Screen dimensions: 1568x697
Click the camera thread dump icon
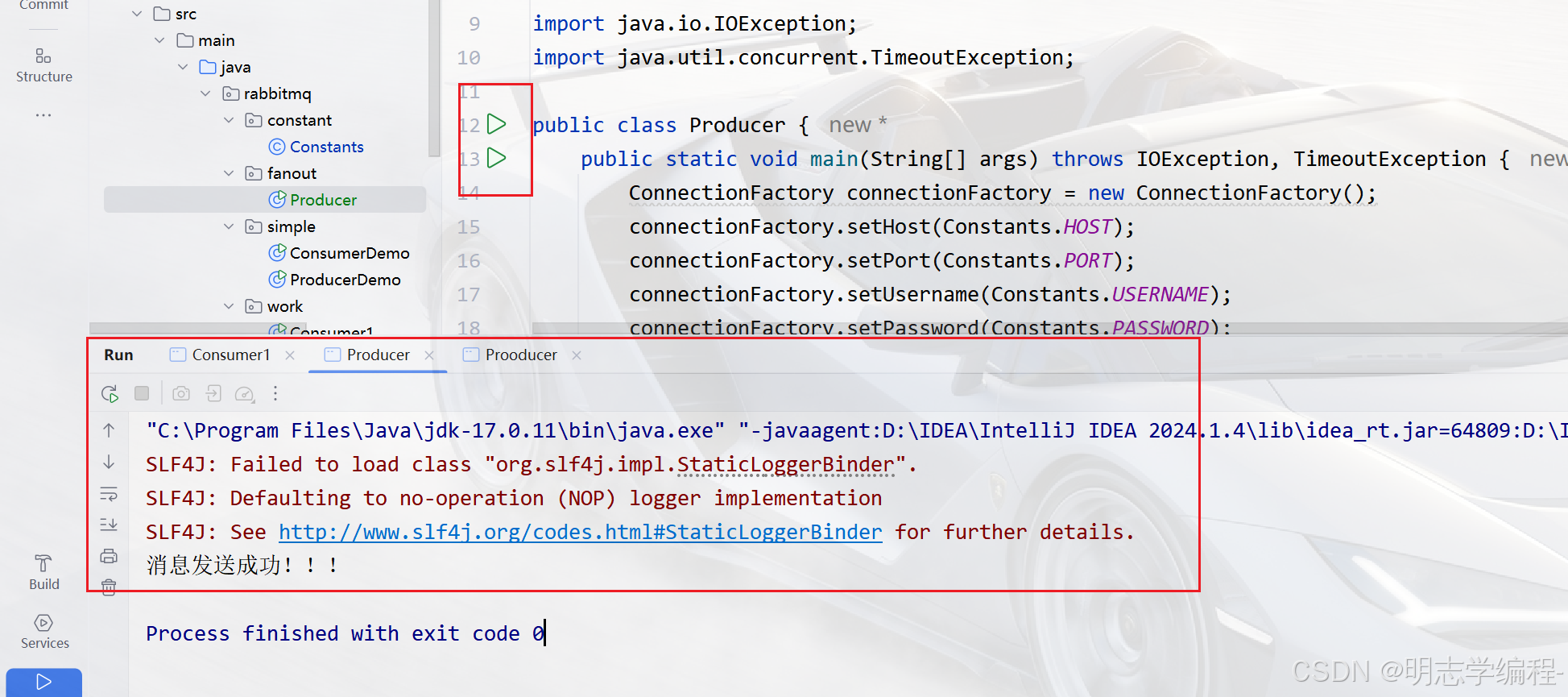(x=181, y=393)
